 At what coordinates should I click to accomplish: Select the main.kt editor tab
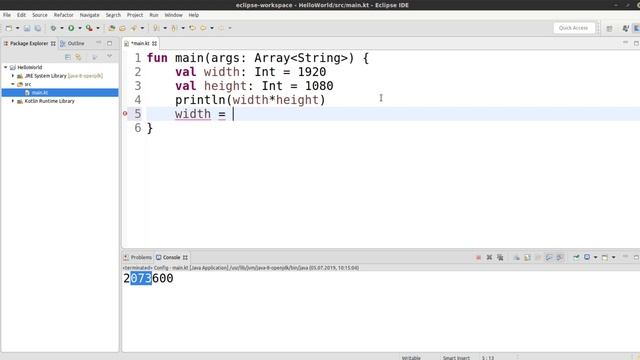[x=140, y=43]
